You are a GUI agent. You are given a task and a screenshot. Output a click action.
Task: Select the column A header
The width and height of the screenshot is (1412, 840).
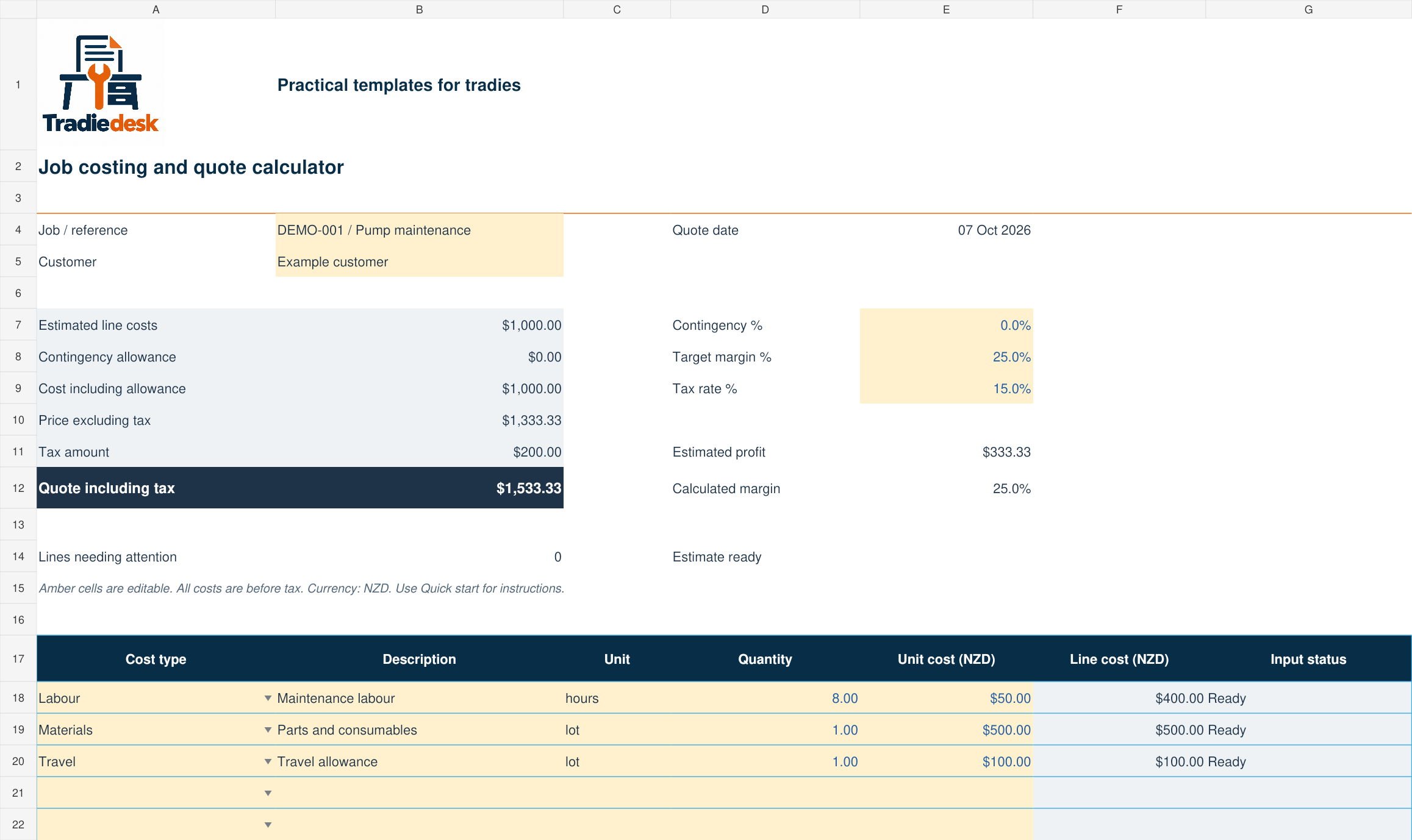click(x=156, y=9)
